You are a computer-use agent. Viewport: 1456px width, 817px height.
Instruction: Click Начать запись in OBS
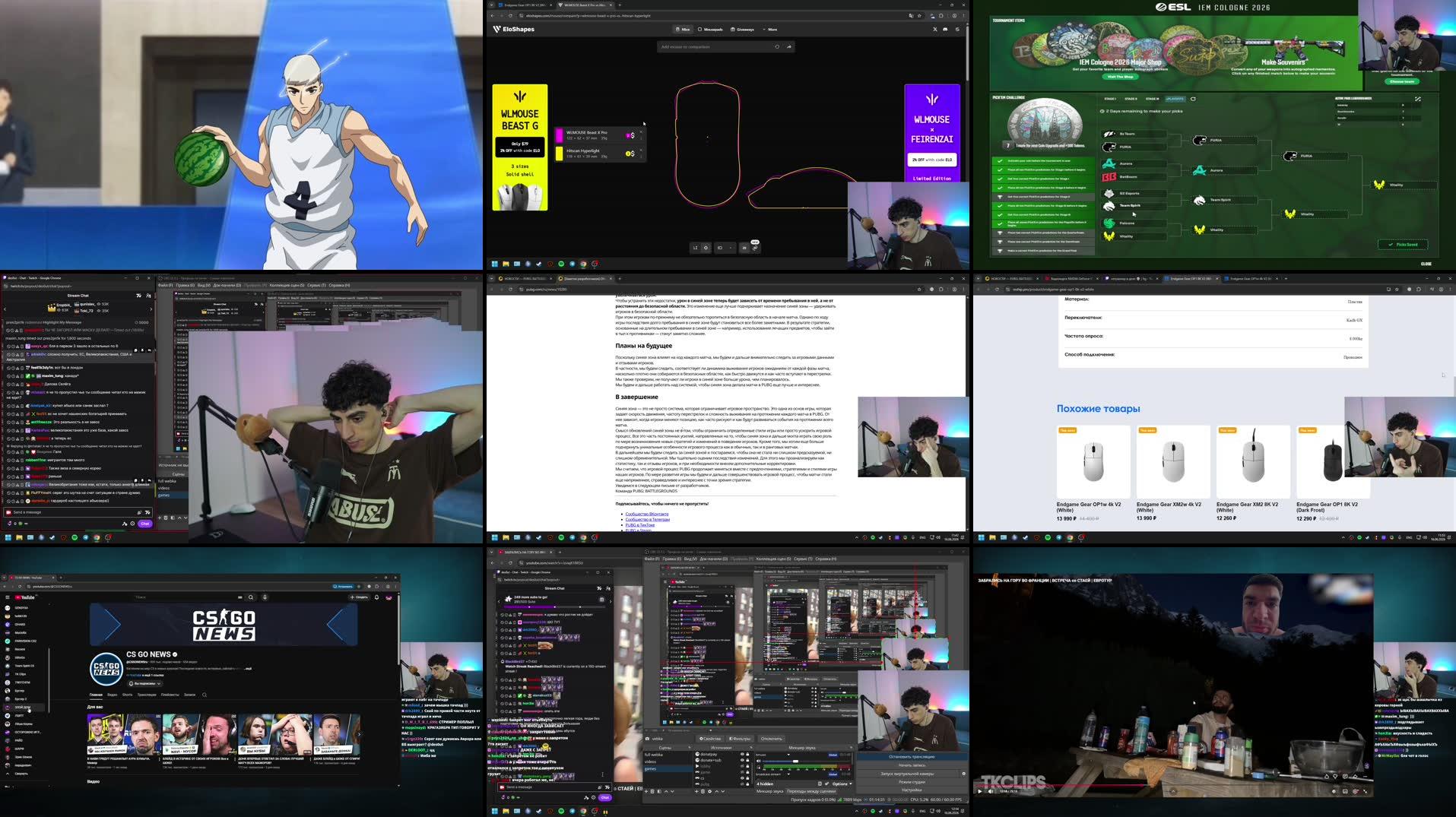[912, 765]
